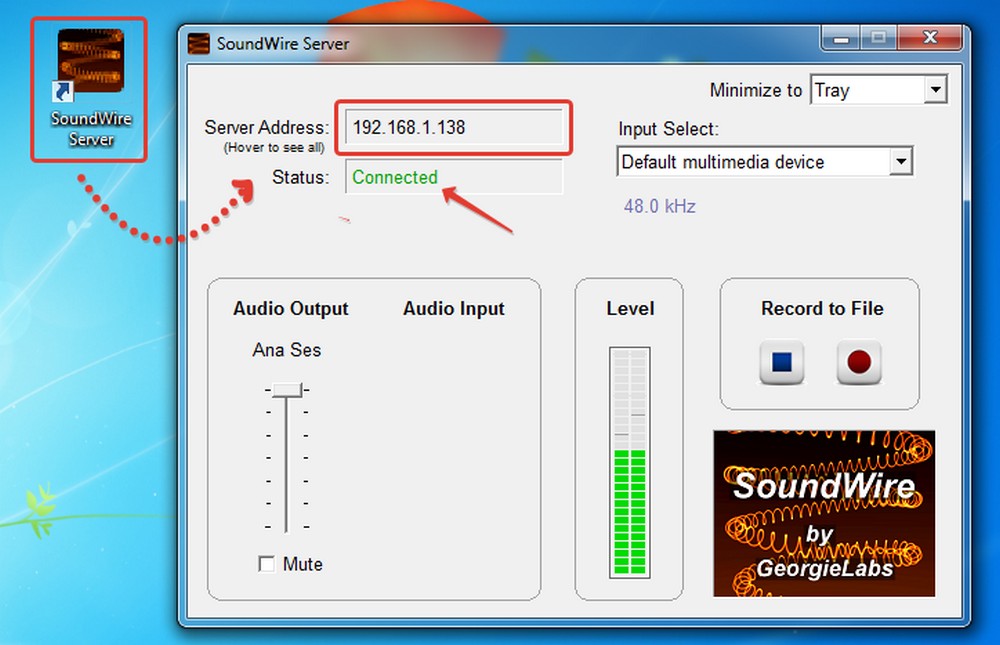Select the Audio Input heading
The width and height of the screenshot is (1000, 645).
(x=454, y=309)
